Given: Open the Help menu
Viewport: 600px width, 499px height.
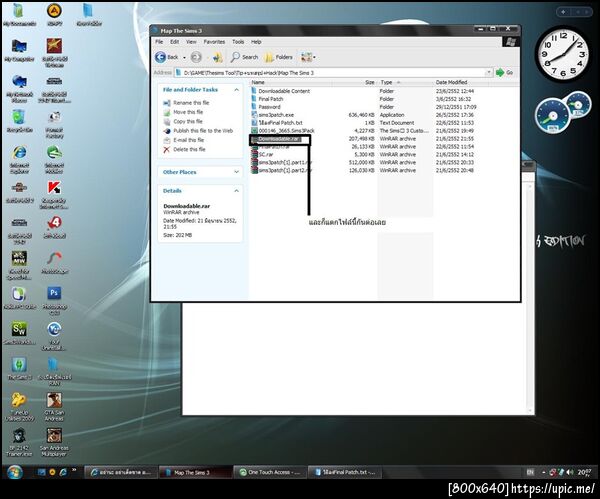Looking at the screenshot, I should 256,42.
